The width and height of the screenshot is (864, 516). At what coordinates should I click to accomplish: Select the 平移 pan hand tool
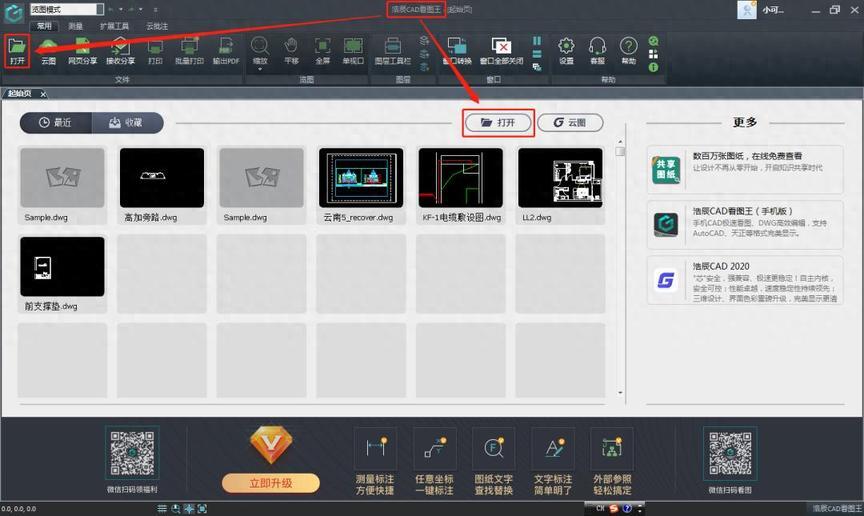[x=291, y=51]
